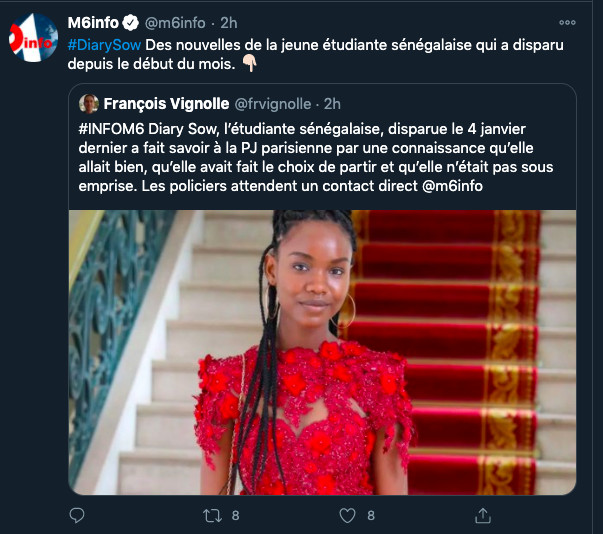Open the share tweet icon
Image resolution: width=603 pixels, height=534 pixels.
482,515
